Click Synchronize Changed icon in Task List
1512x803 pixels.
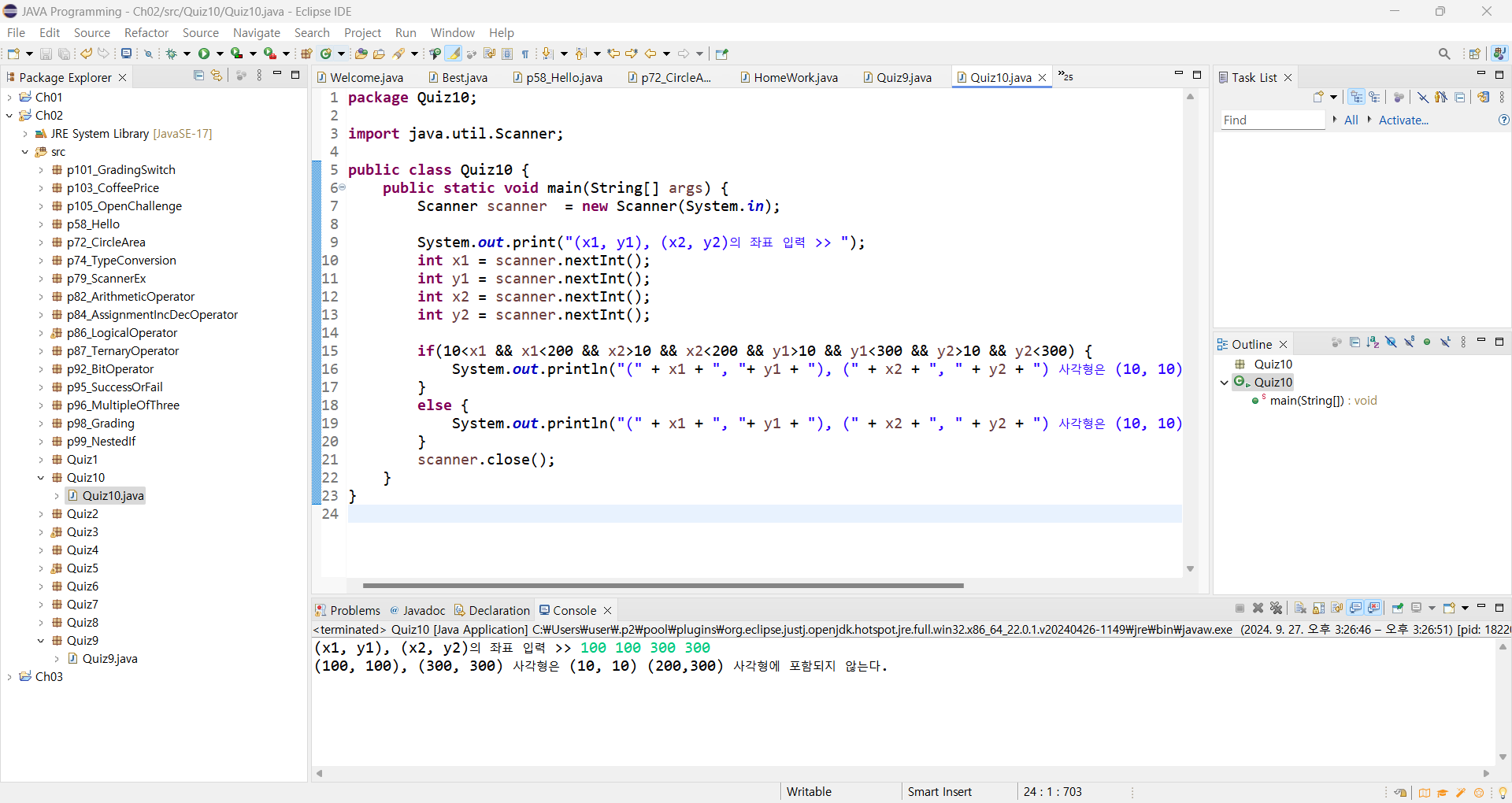click(1483, 97)
